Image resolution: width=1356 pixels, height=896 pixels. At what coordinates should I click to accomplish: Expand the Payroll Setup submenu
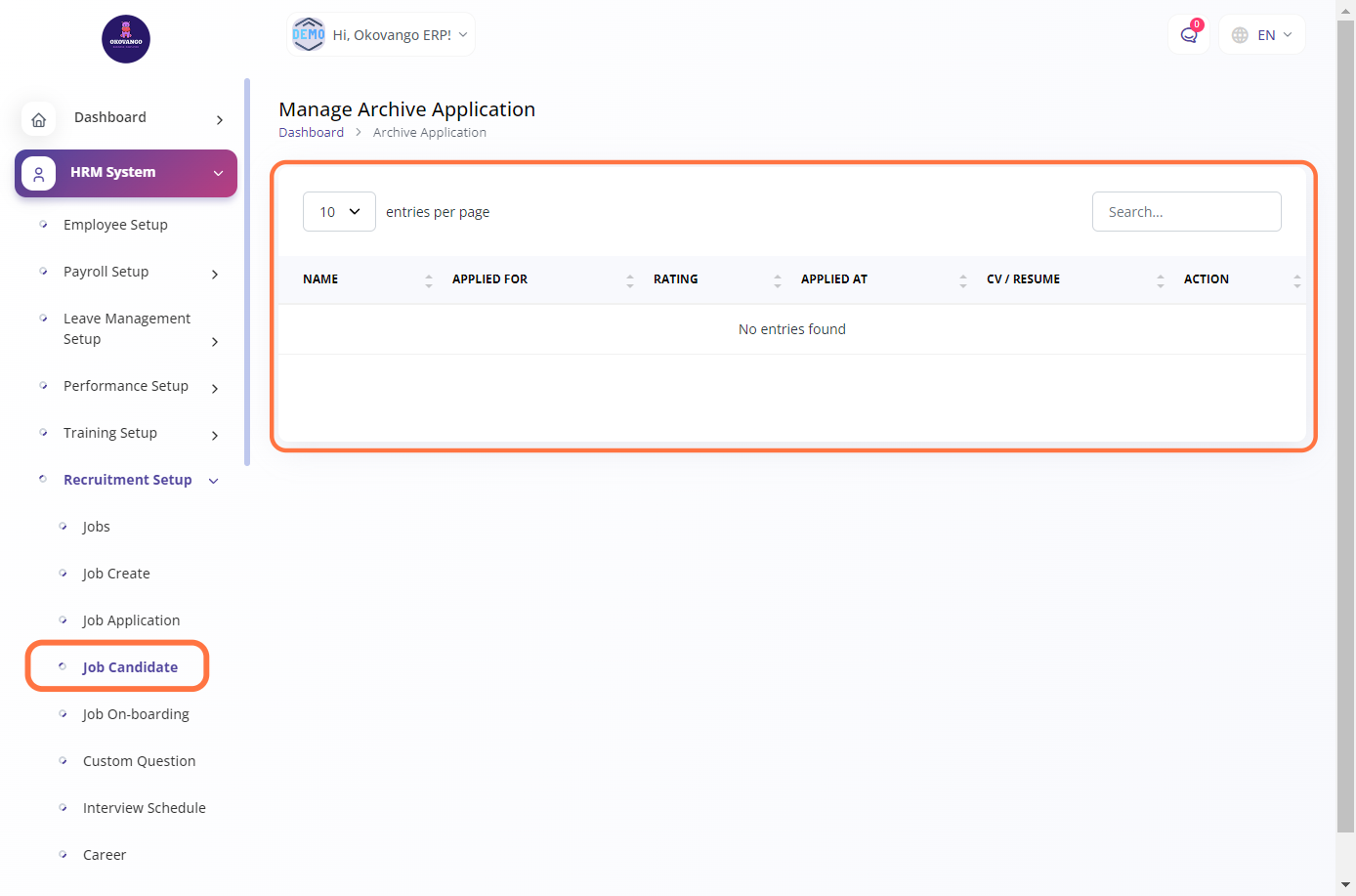tap(215, 274)
